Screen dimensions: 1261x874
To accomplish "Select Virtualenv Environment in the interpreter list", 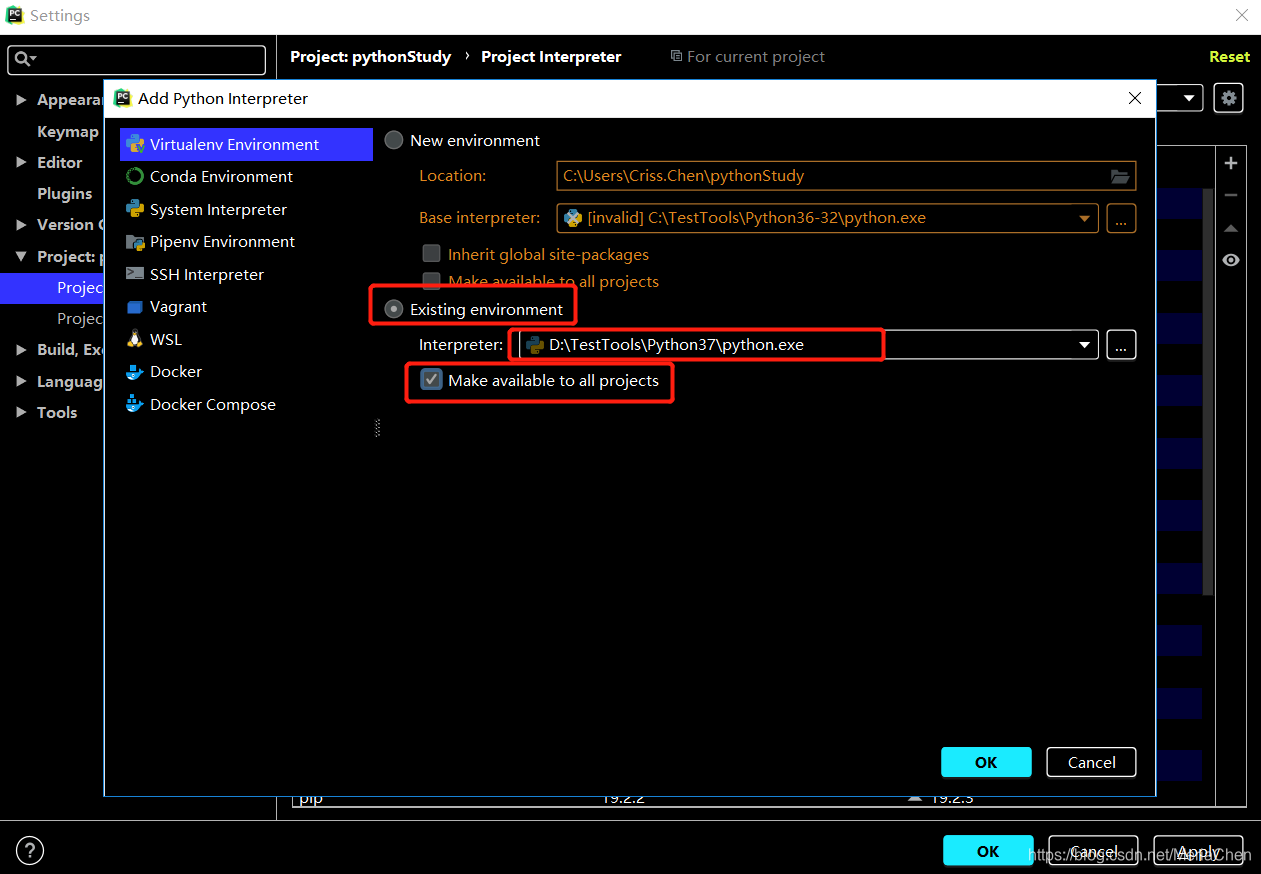I will point(246,144).
